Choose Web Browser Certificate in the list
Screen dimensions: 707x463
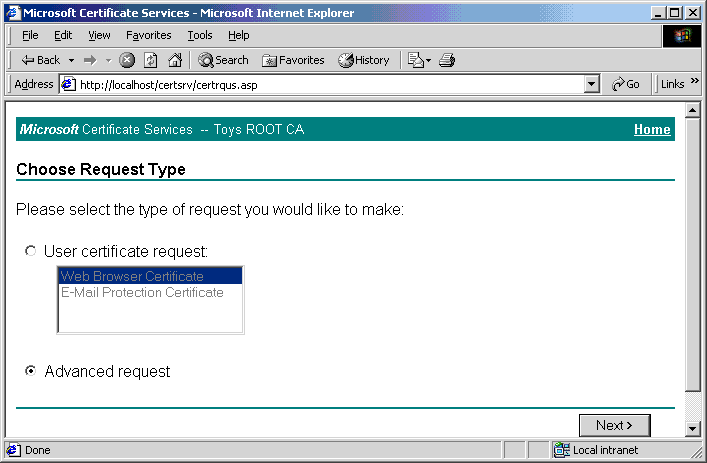(x=150, y=276)
